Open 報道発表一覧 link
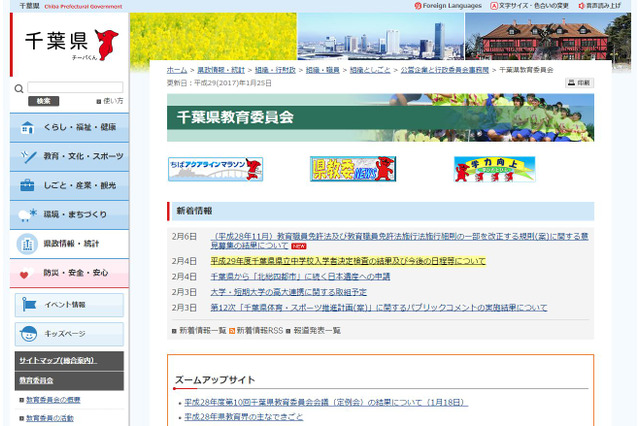 (x=317, y=331)
